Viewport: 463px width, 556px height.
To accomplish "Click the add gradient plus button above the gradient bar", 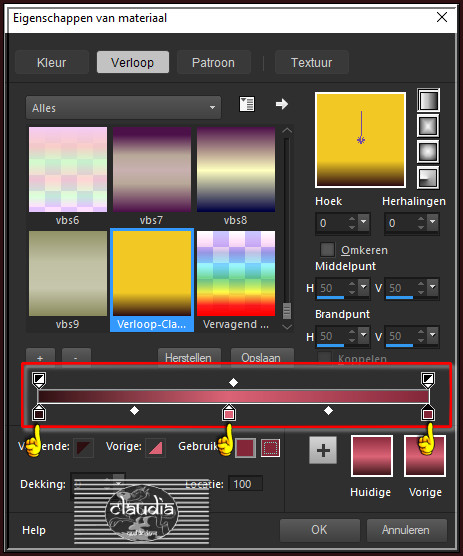I will coord(40,356).
